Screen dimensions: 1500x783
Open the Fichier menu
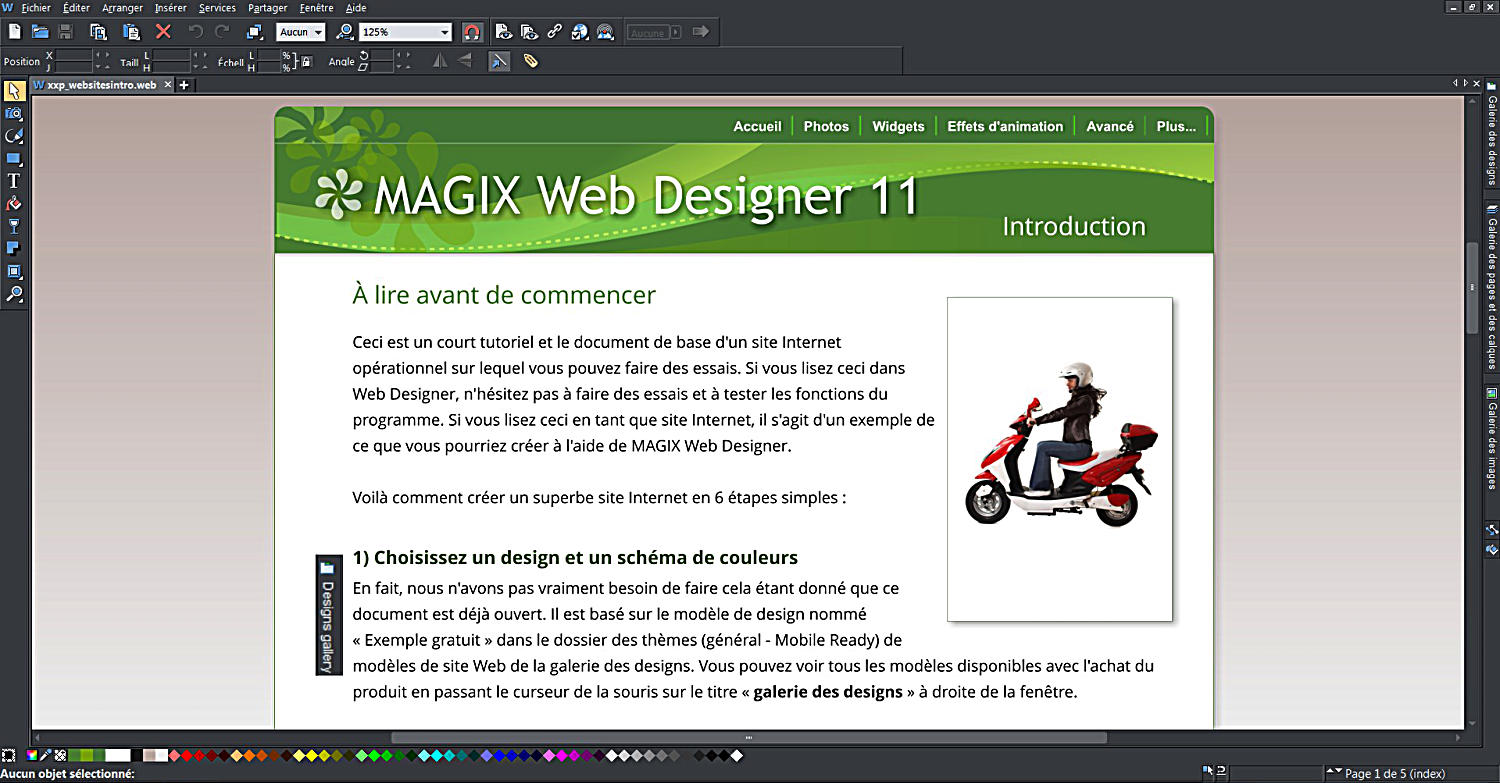pyautogui.click(x=36, y=8)
